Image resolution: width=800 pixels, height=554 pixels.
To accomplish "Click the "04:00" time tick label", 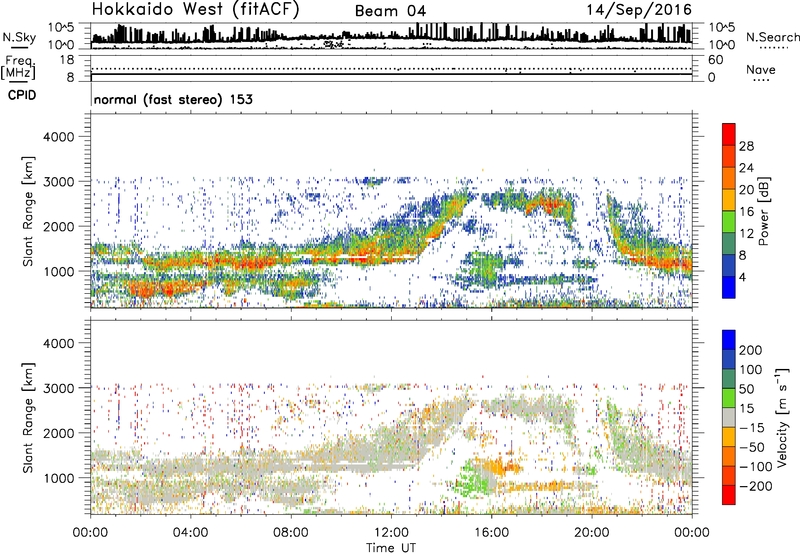I will point(190,533).
